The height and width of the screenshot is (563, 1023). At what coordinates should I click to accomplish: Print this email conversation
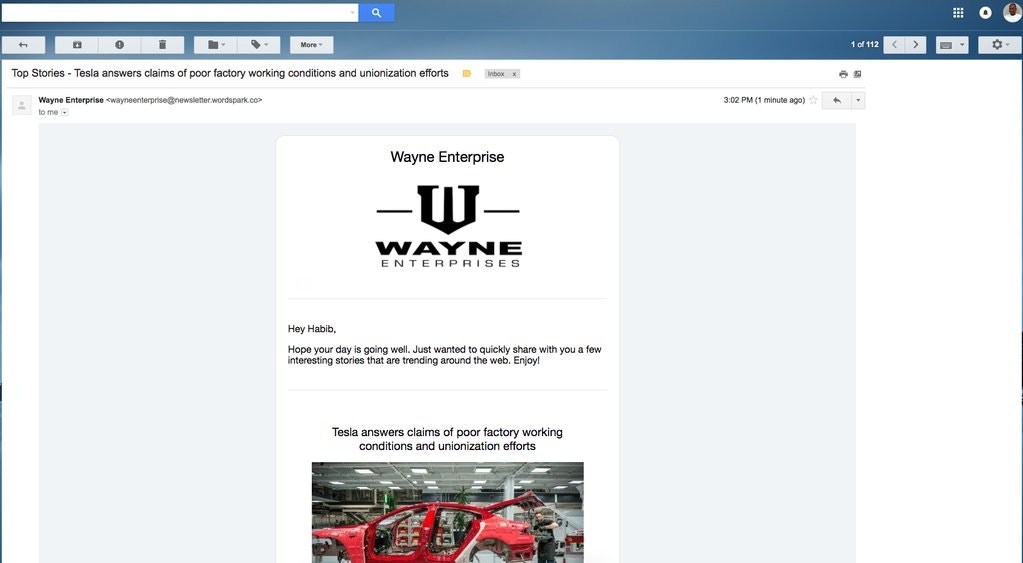pos(843,74)
